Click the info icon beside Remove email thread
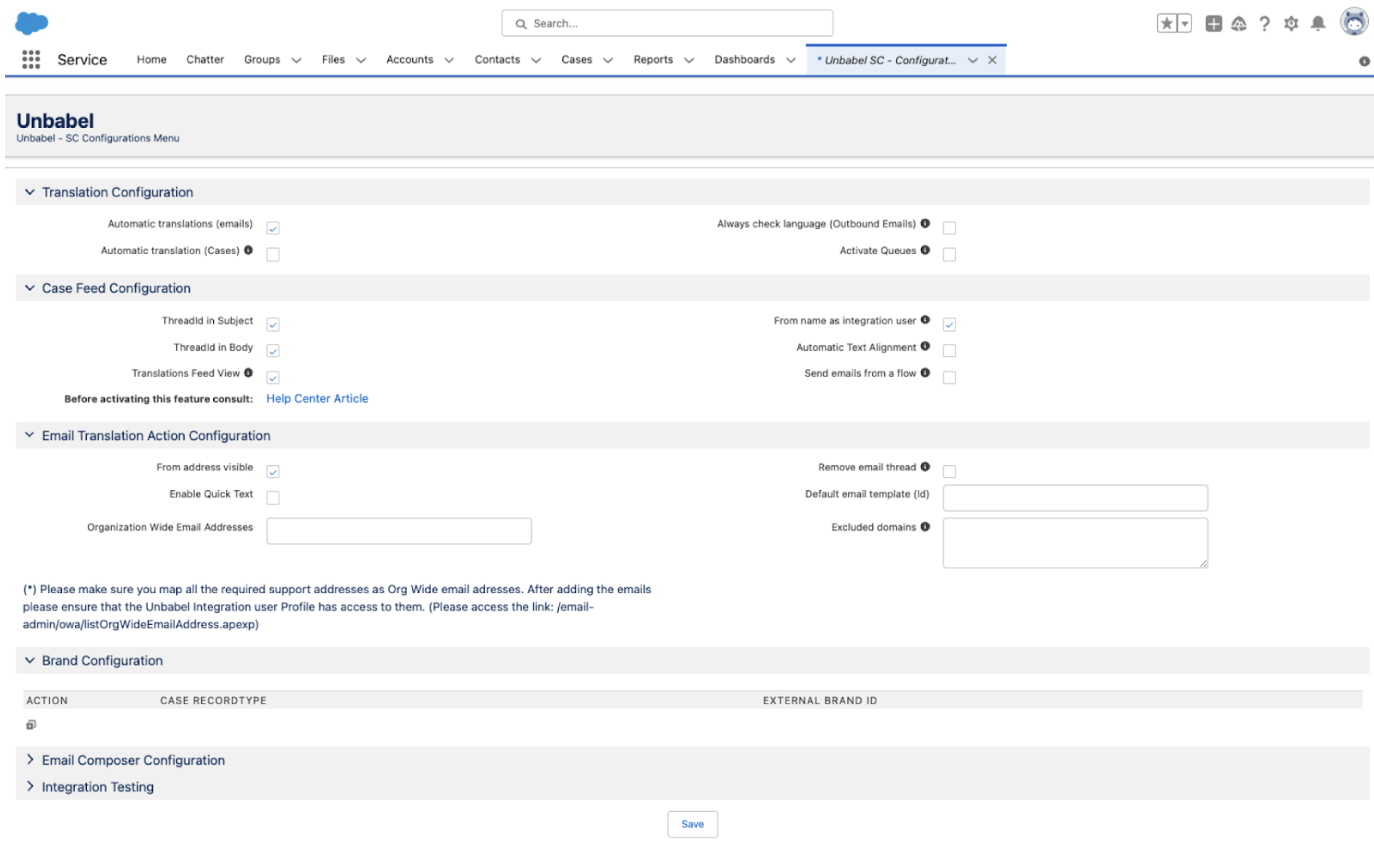Viewport: 1374px width, 848px height. [x=925, y=466]
